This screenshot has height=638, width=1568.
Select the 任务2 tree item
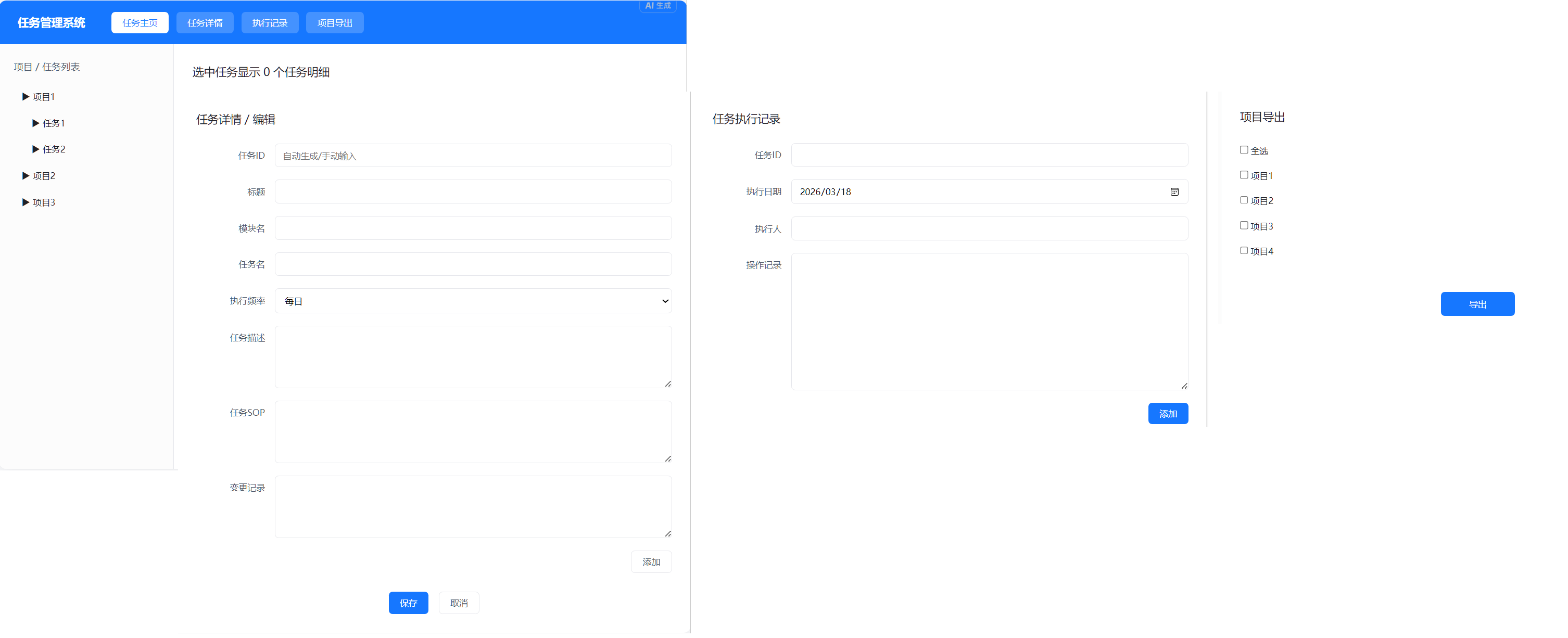(x=54, y=149)
